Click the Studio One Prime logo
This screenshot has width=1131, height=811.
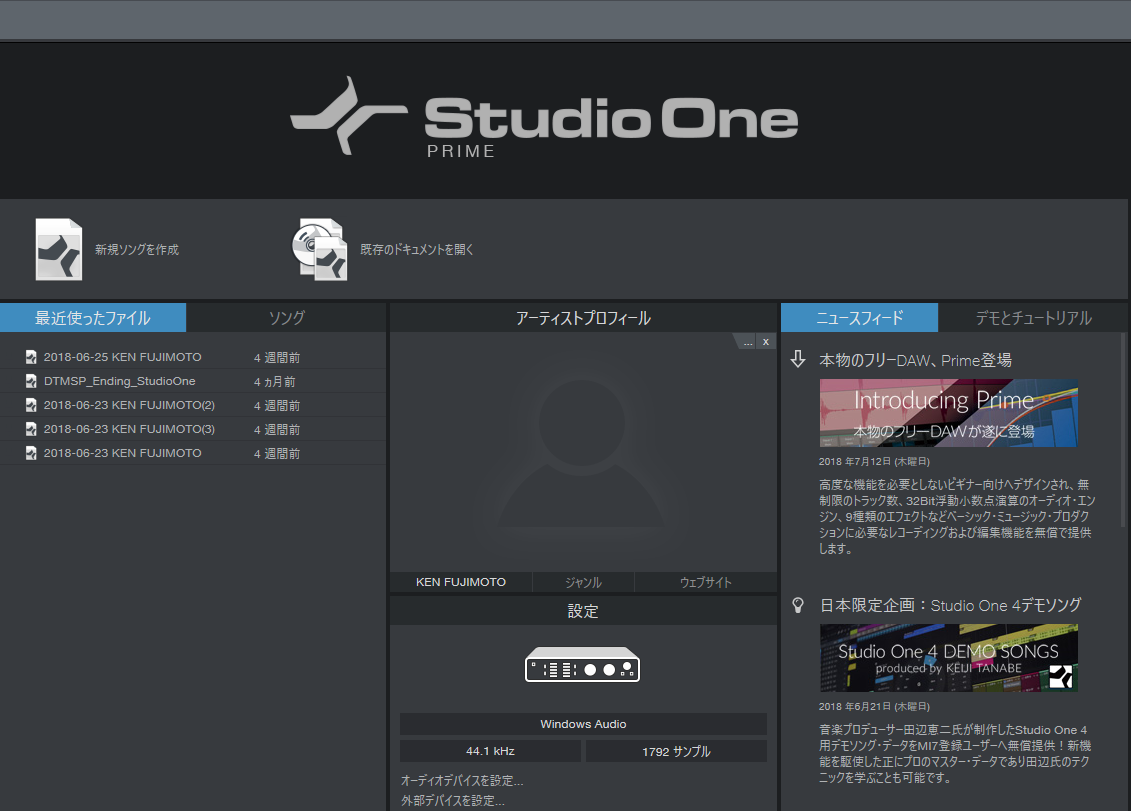[x=545, y=118]
